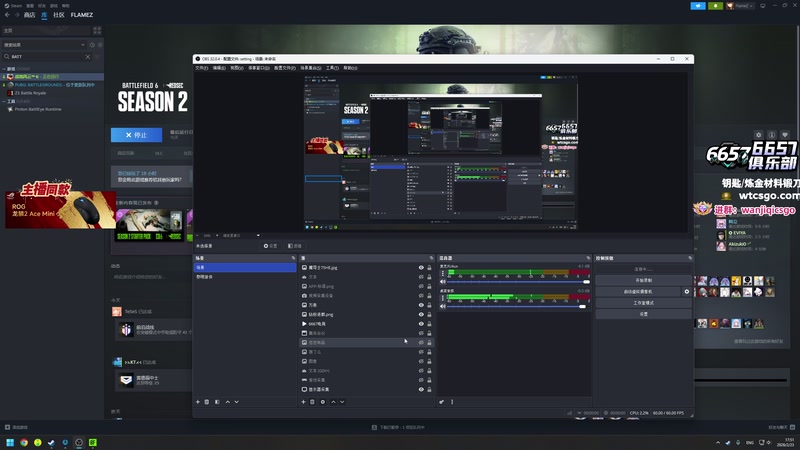Undock the OBS controls panel
Viewport: 800px width, 450px height.
tap(690, 258)
